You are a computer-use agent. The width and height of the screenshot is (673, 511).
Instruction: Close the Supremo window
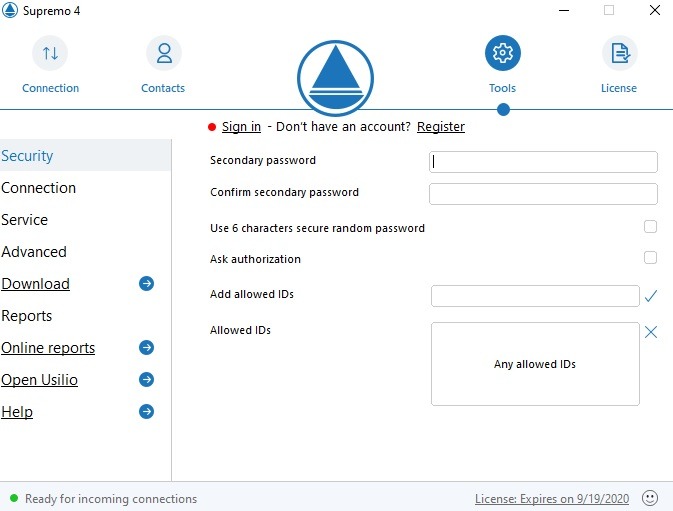coord(655,10)
